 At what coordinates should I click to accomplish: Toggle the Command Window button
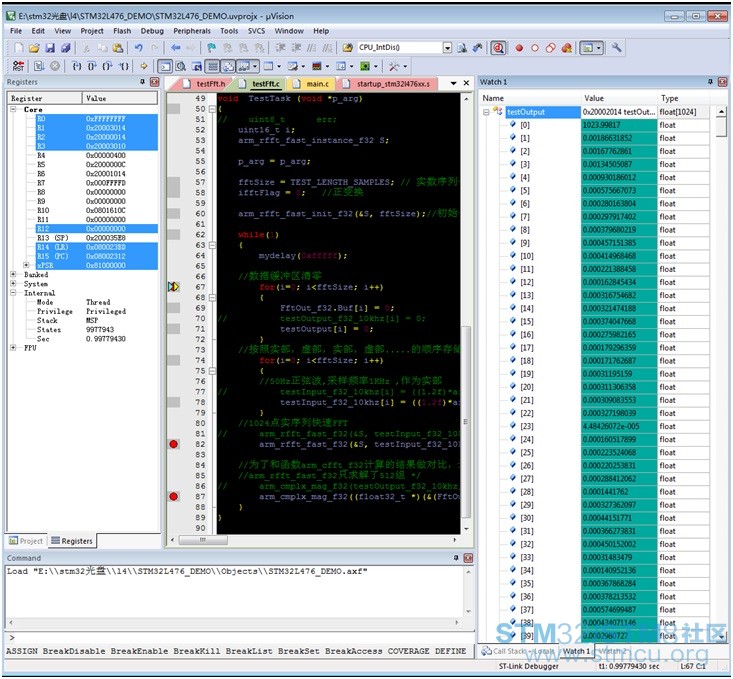pos(165,66)
